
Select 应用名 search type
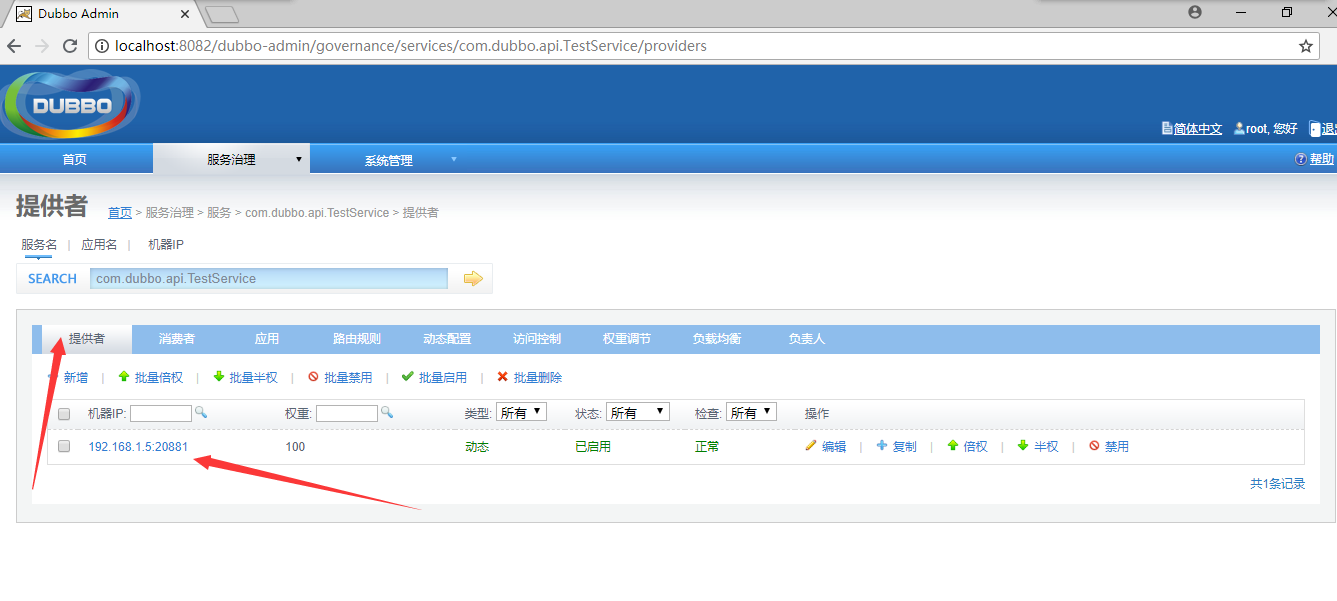99,245
